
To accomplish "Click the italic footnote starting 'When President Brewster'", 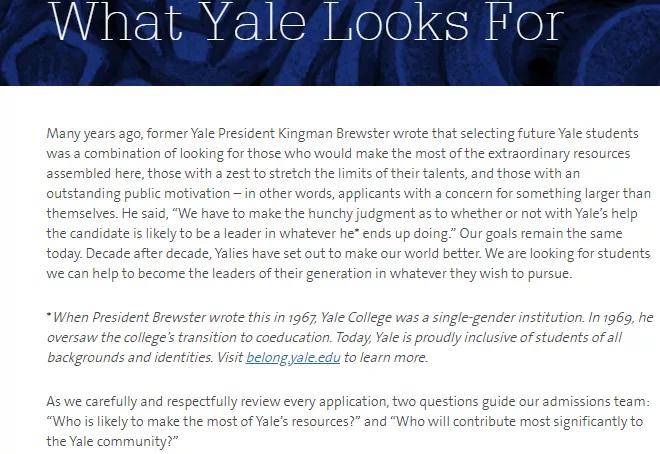I will [350, 337].
